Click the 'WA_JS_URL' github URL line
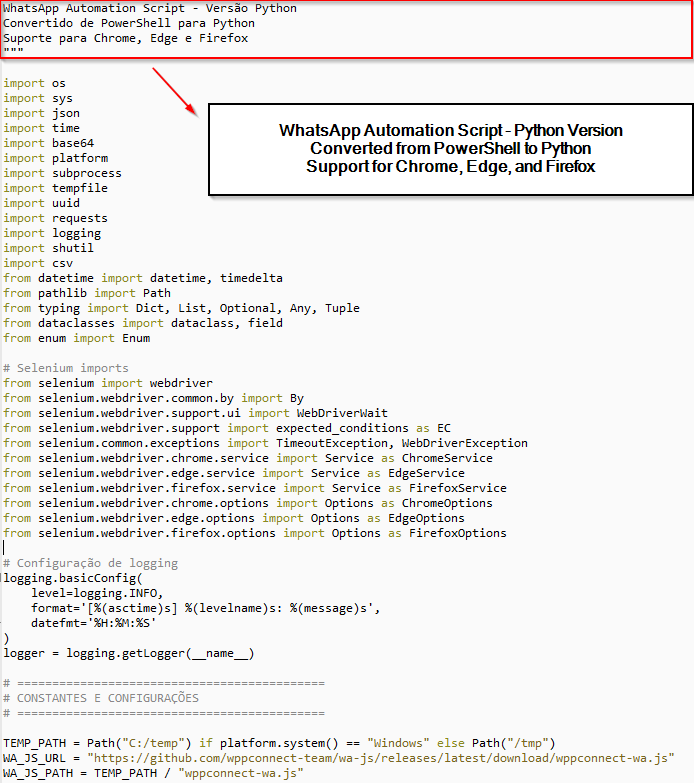 [339, 758]
